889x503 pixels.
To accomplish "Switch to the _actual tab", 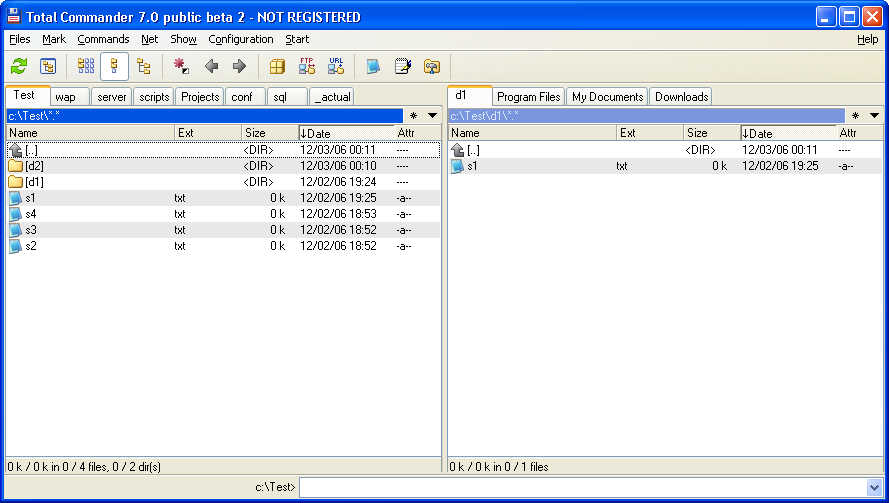I will click(x=332, y=97).
